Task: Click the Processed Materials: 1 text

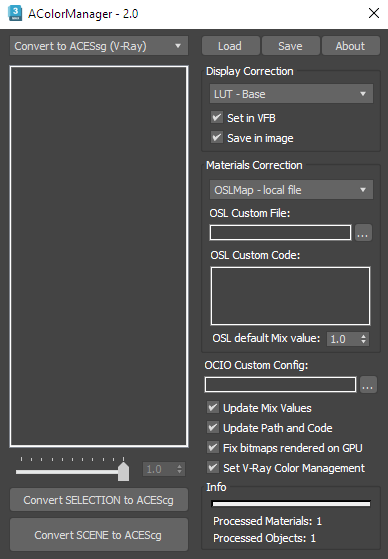Action: pyautogui.click(x=267, y=521)
